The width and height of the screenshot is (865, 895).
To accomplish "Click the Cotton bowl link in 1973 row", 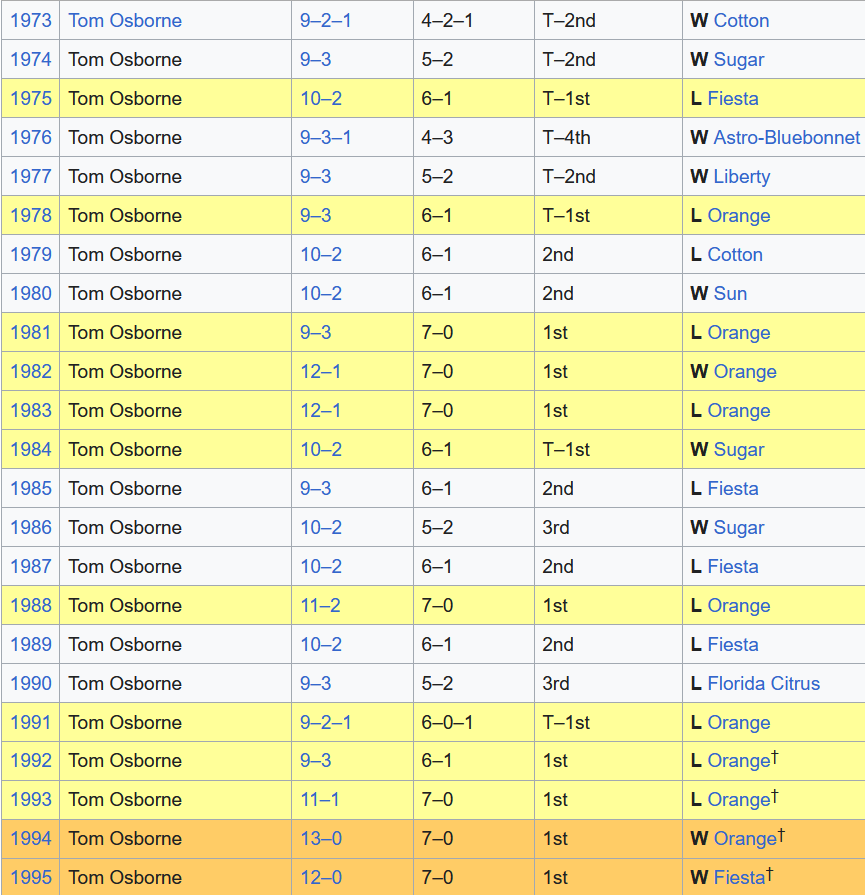I will coord(741,20).
